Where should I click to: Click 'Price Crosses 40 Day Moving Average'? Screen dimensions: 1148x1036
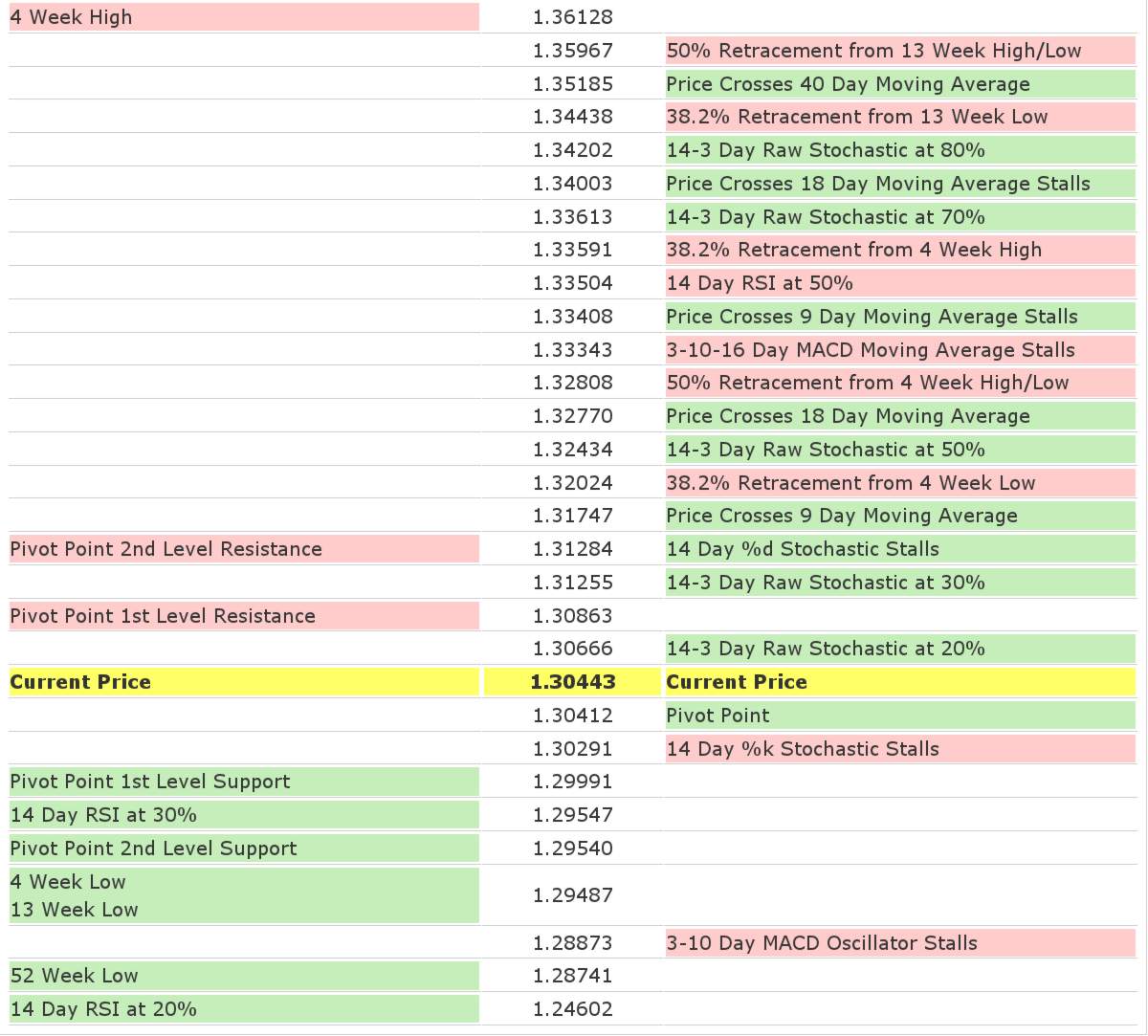pos(849,84)
